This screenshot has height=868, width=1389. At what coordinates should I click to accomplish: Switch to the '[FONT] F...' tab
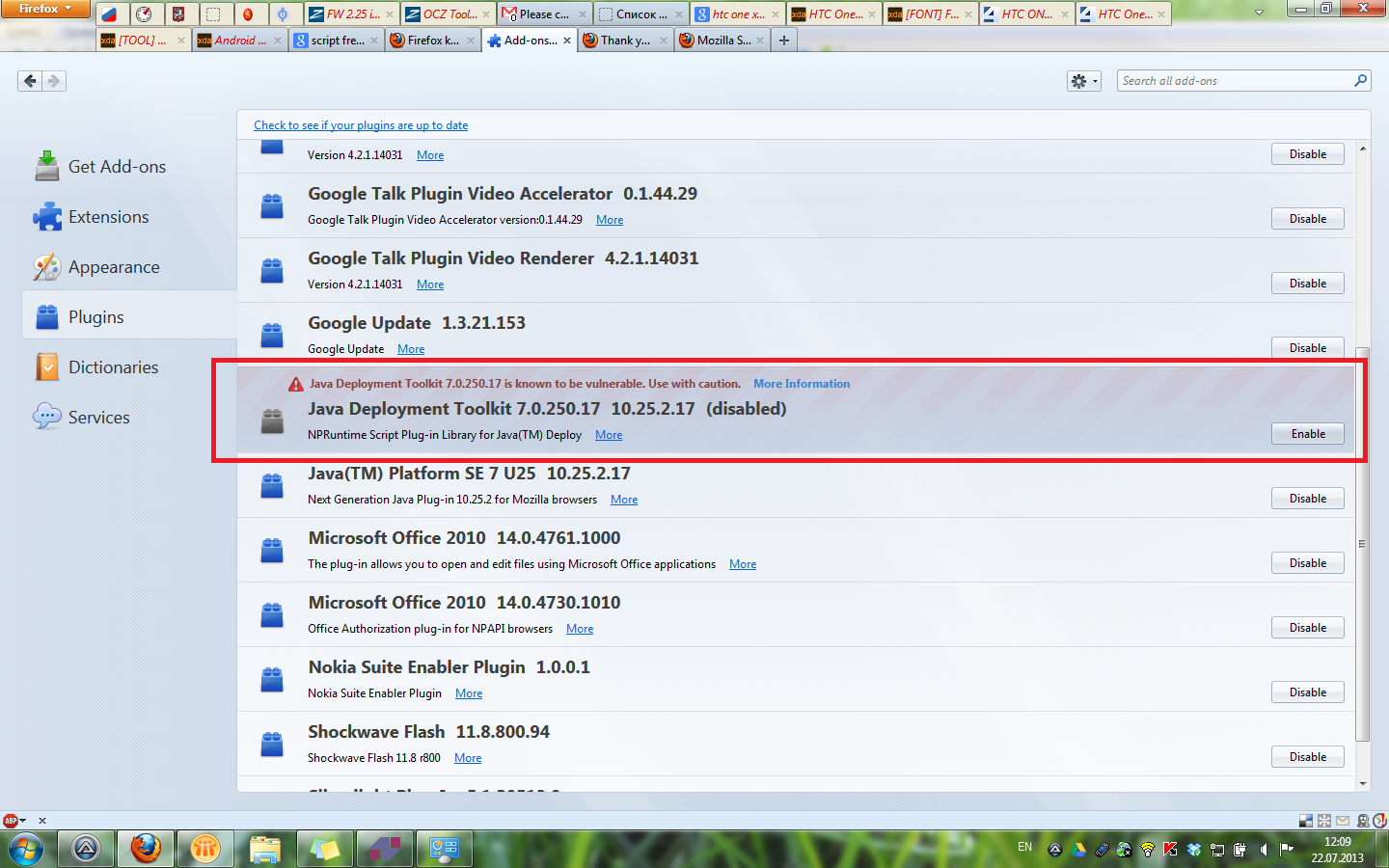point(930,14)
